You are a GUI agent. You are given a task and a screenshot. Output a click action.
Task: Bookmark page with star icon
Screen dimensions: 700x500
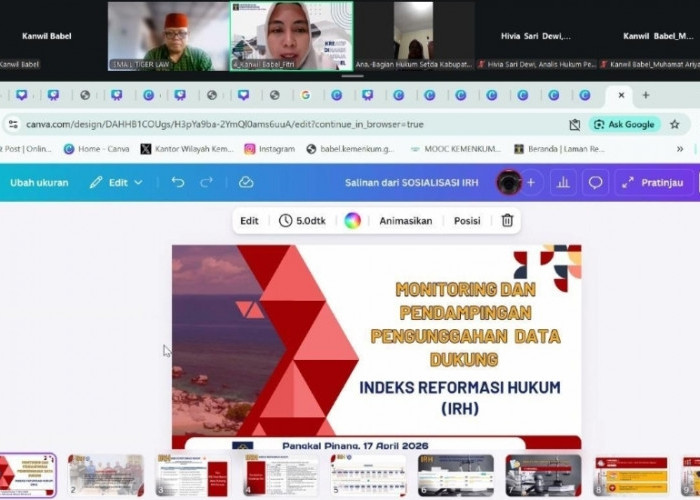pyautogui.click(x=675, y=124)
